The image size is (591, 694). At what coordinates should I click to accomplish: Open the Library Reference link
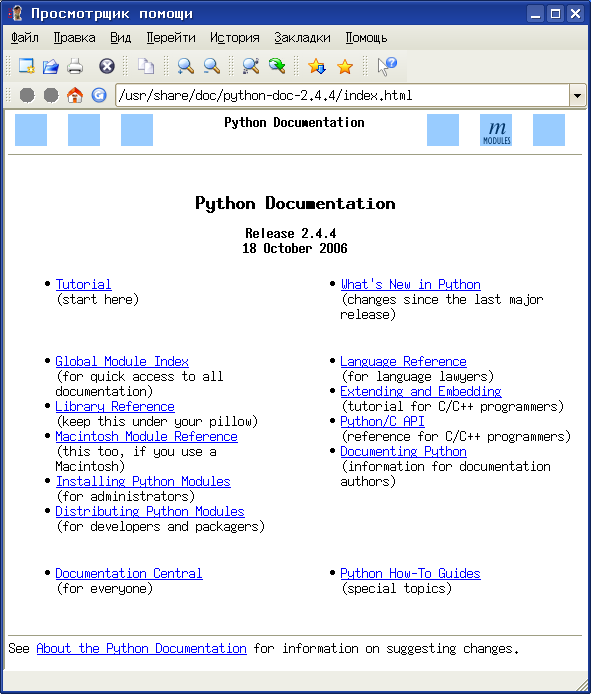point(115,407)
